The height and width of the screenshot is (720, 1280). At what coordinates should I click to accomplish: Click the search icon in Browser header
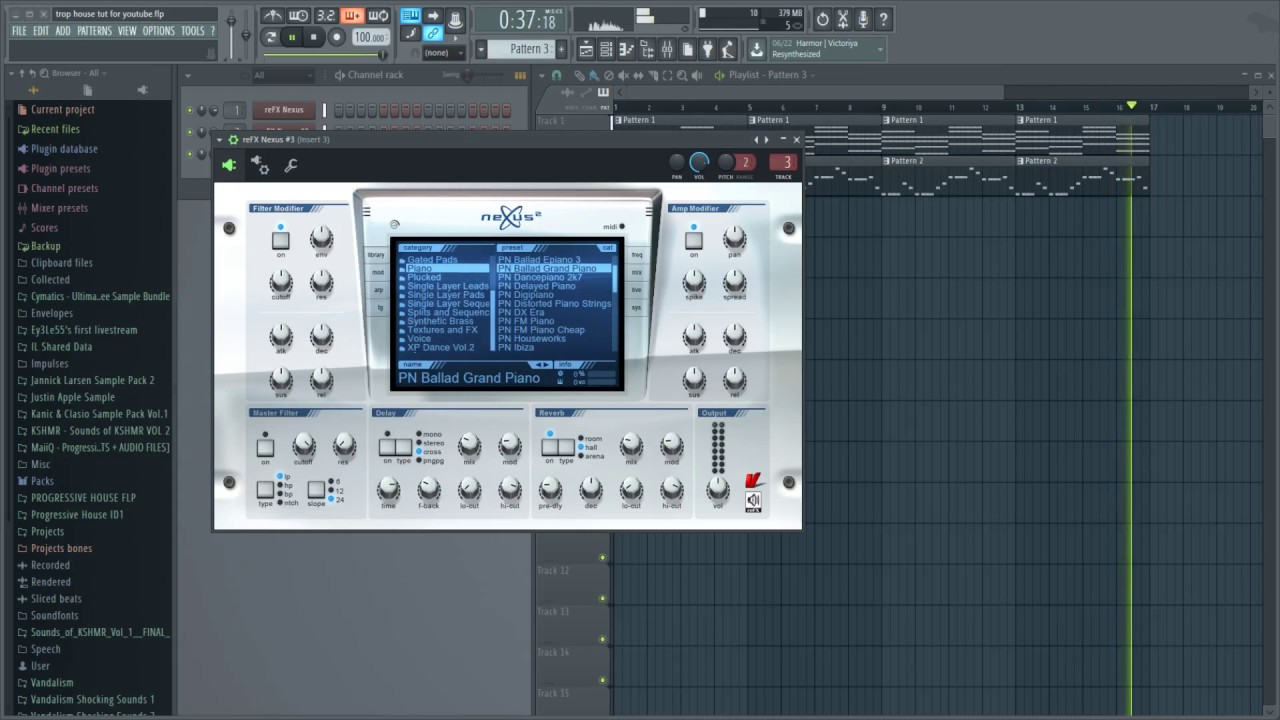click(45, 73)
